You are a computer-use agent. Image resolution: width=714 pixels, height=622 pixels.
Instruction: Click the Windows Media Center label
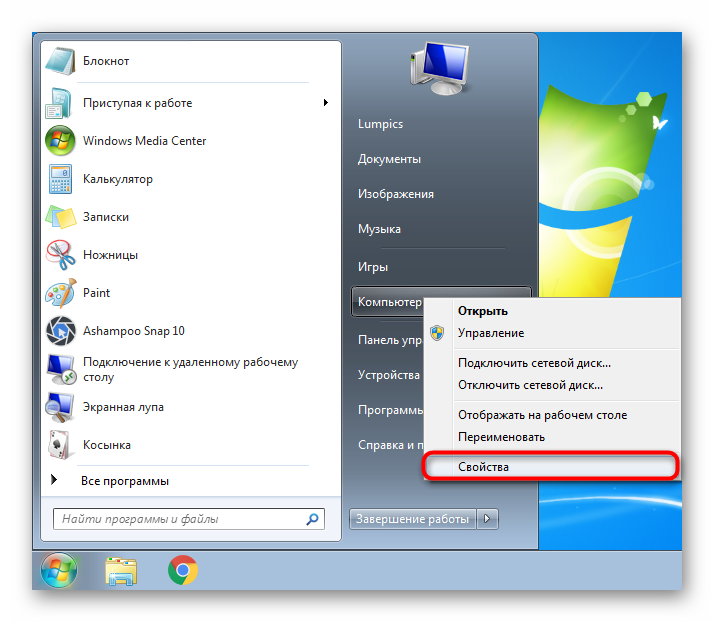point(144,141)
